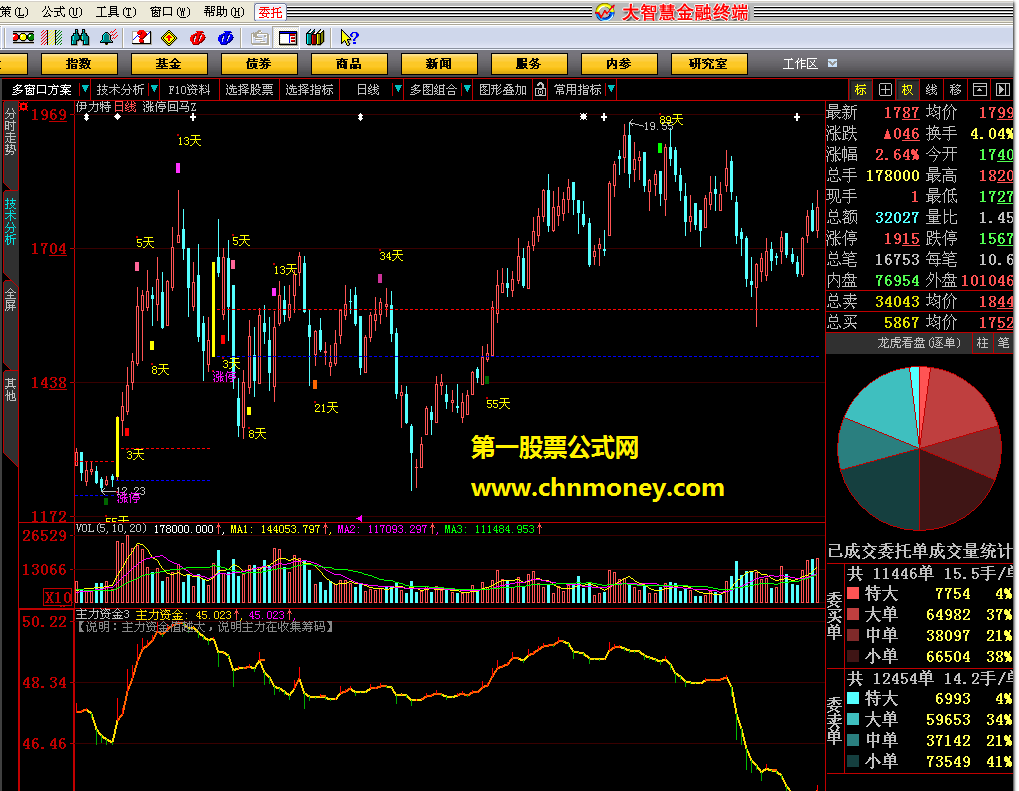Viewport: 1019px width, 791px height.
Task: Click the red gear icon at chart corner
Action: point(23,107)
